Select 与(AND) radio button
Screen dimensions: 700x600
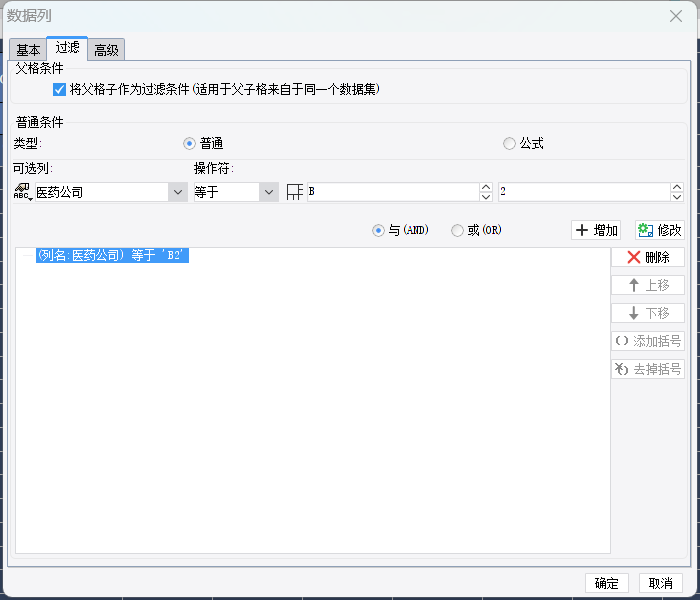[378, 230]
